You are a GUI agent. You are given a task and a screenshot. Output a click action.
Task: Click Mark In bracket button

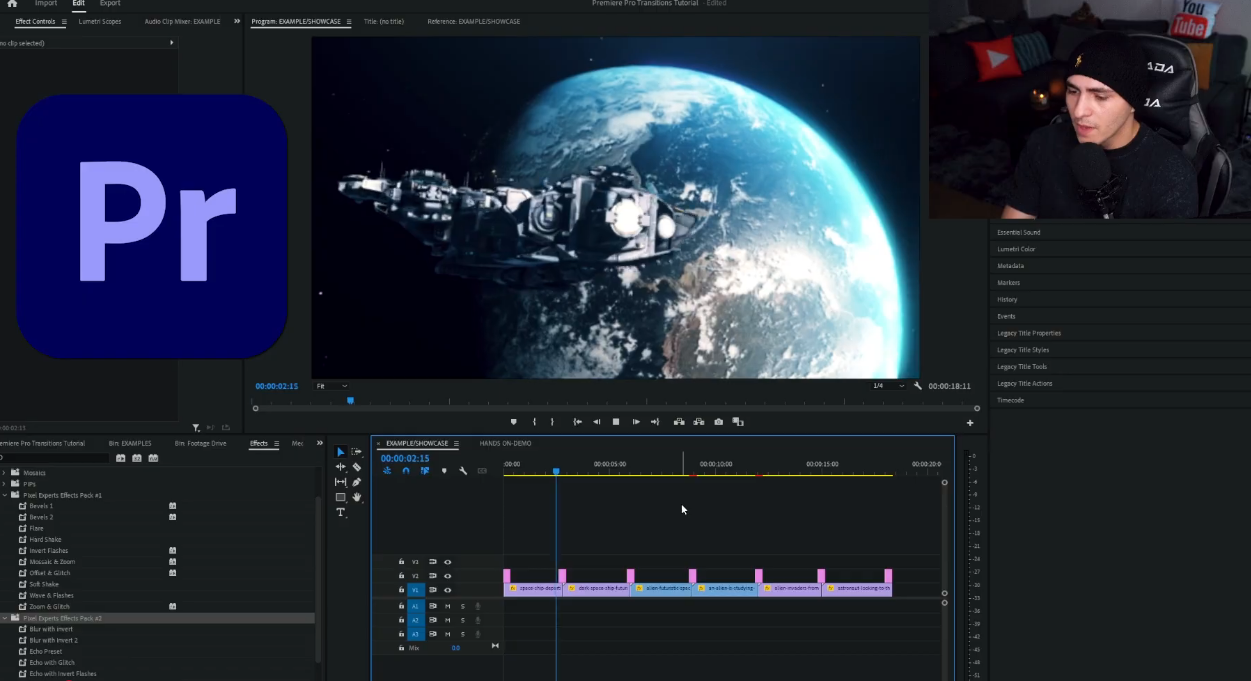[534, 422]
